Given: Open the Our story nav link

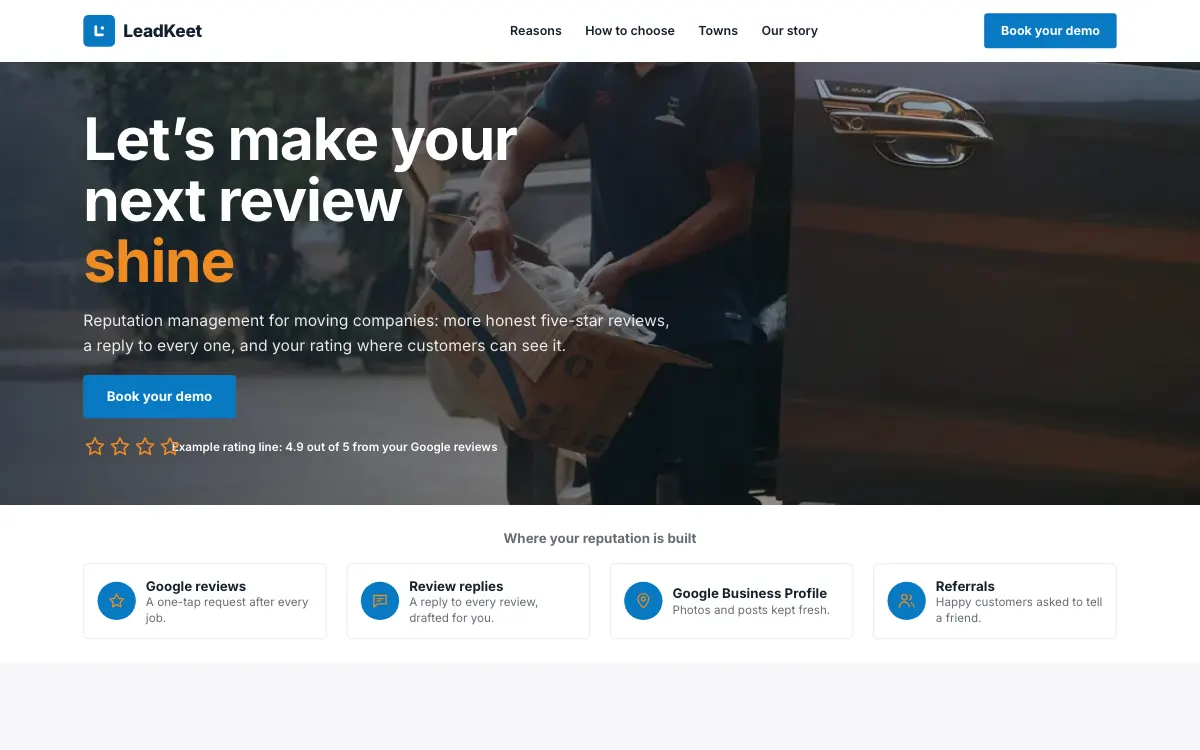Looking at the screenshot, I should 790,31.
